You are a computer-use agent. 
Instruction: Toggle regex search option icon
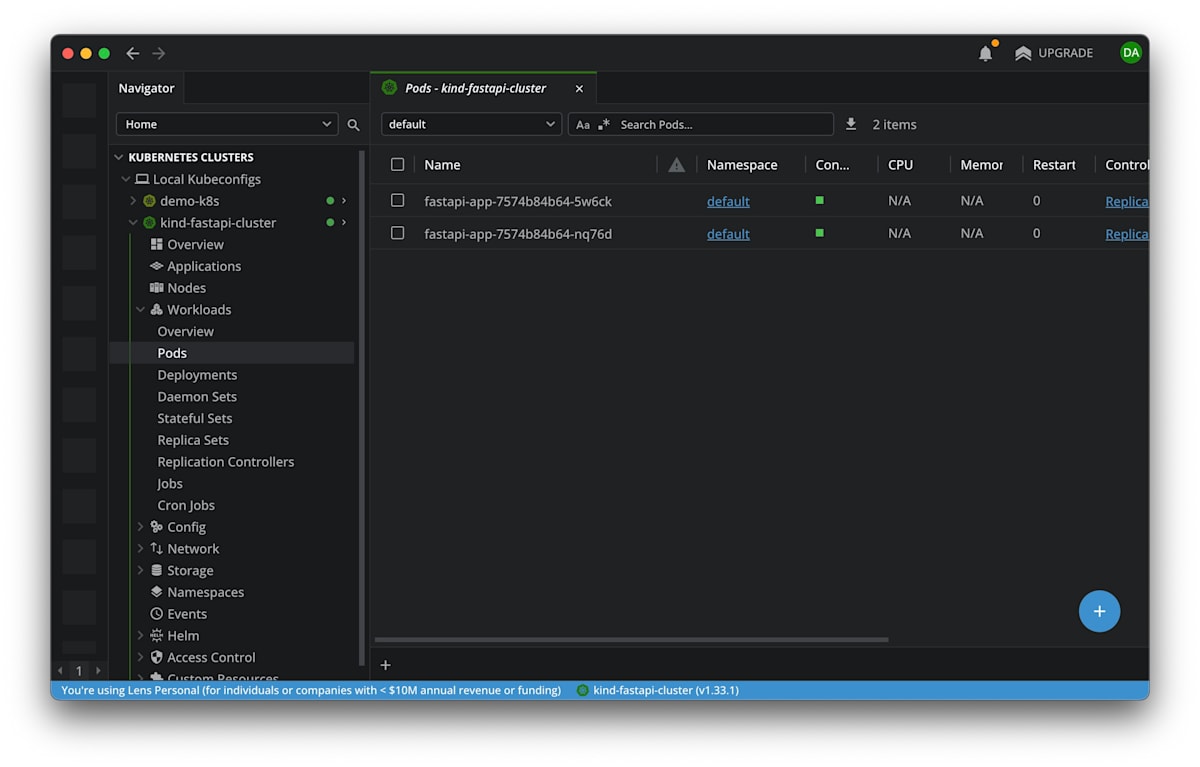[x=604, y=125]
